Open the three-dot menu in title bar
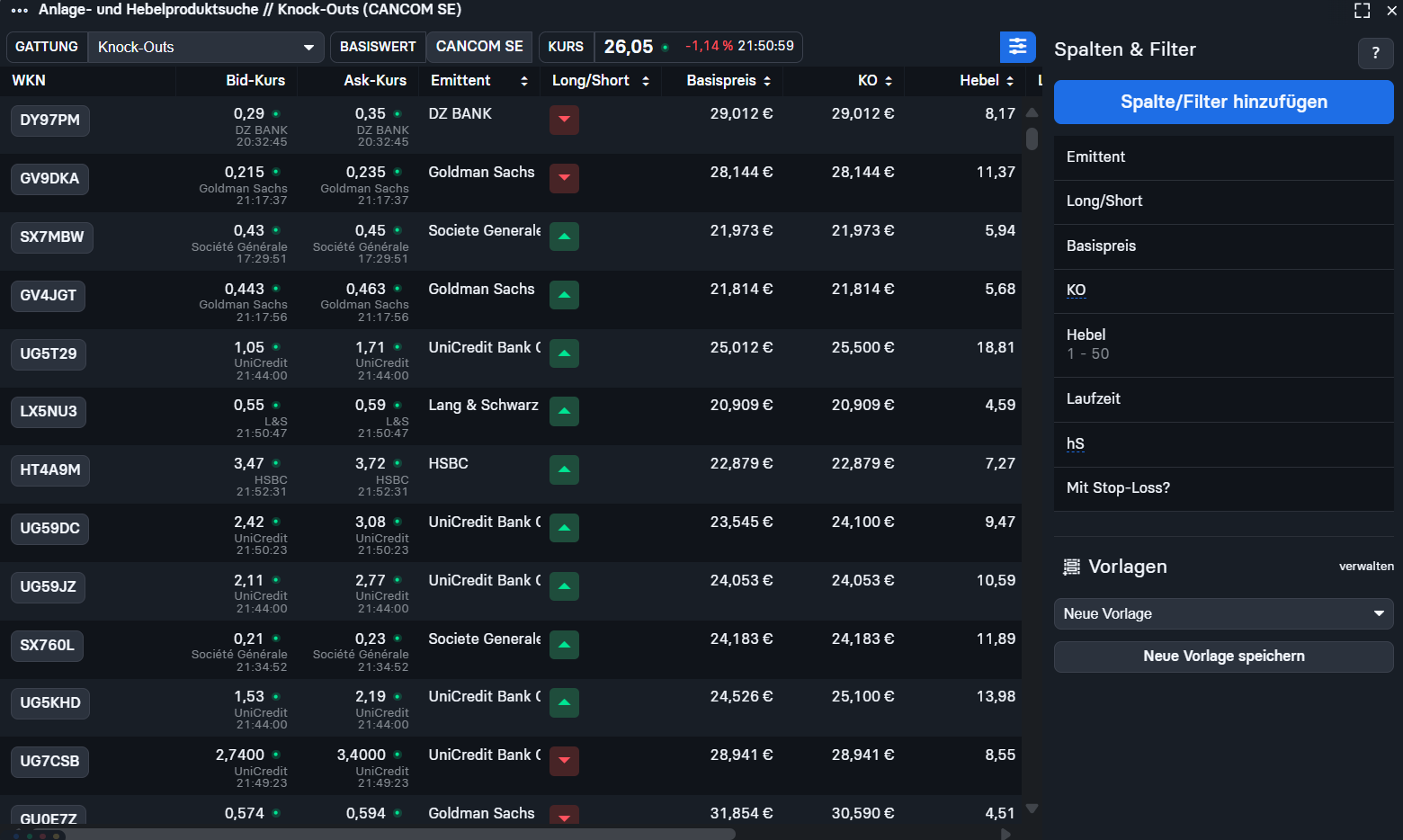The image size is (1403, 840). point(19,10)
